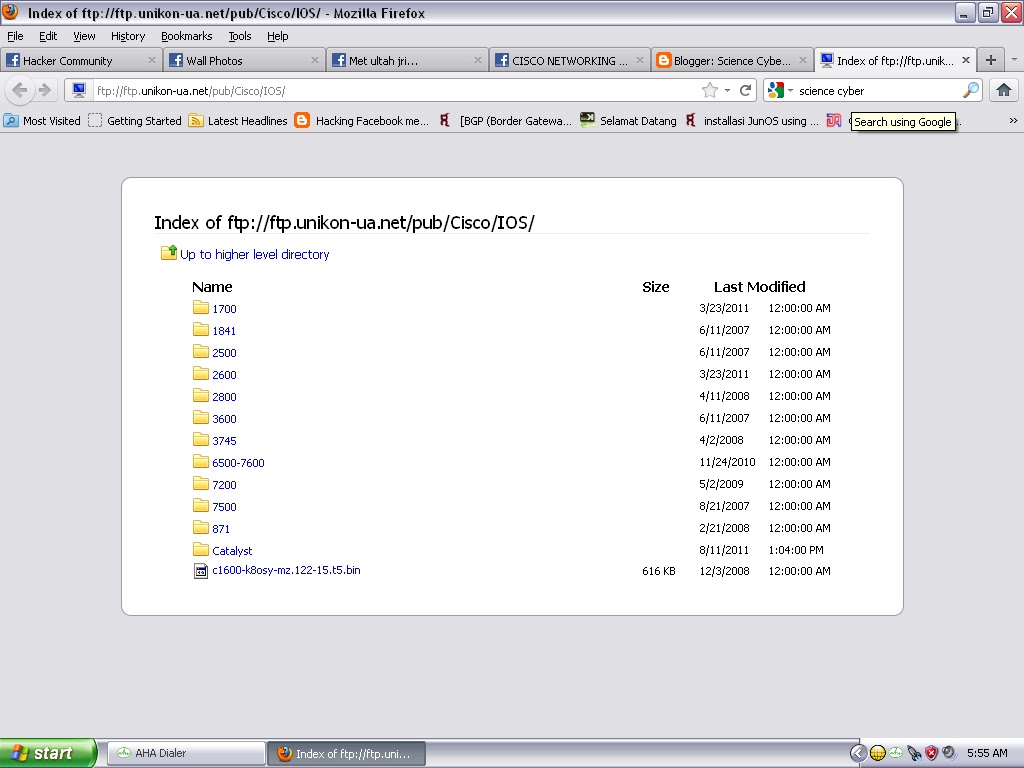This screenshot has height=768, width=1024.
Task: Open the folder icon next to 2800
Action: [201, 396]
